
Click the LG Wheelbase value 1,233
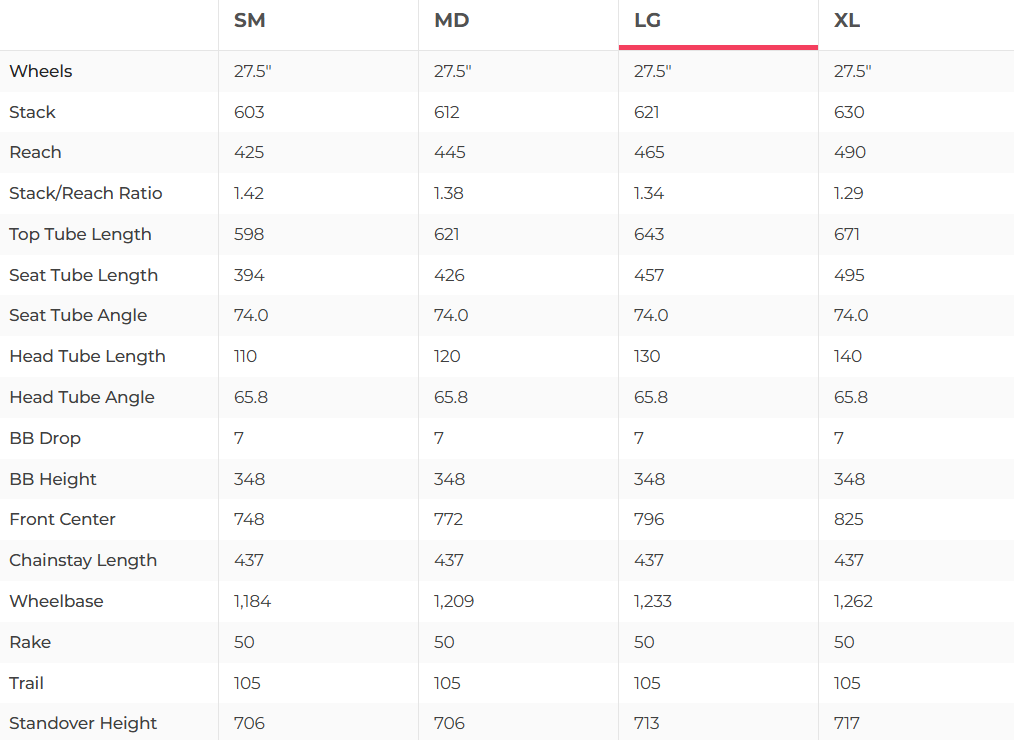[x=653, y=601]
